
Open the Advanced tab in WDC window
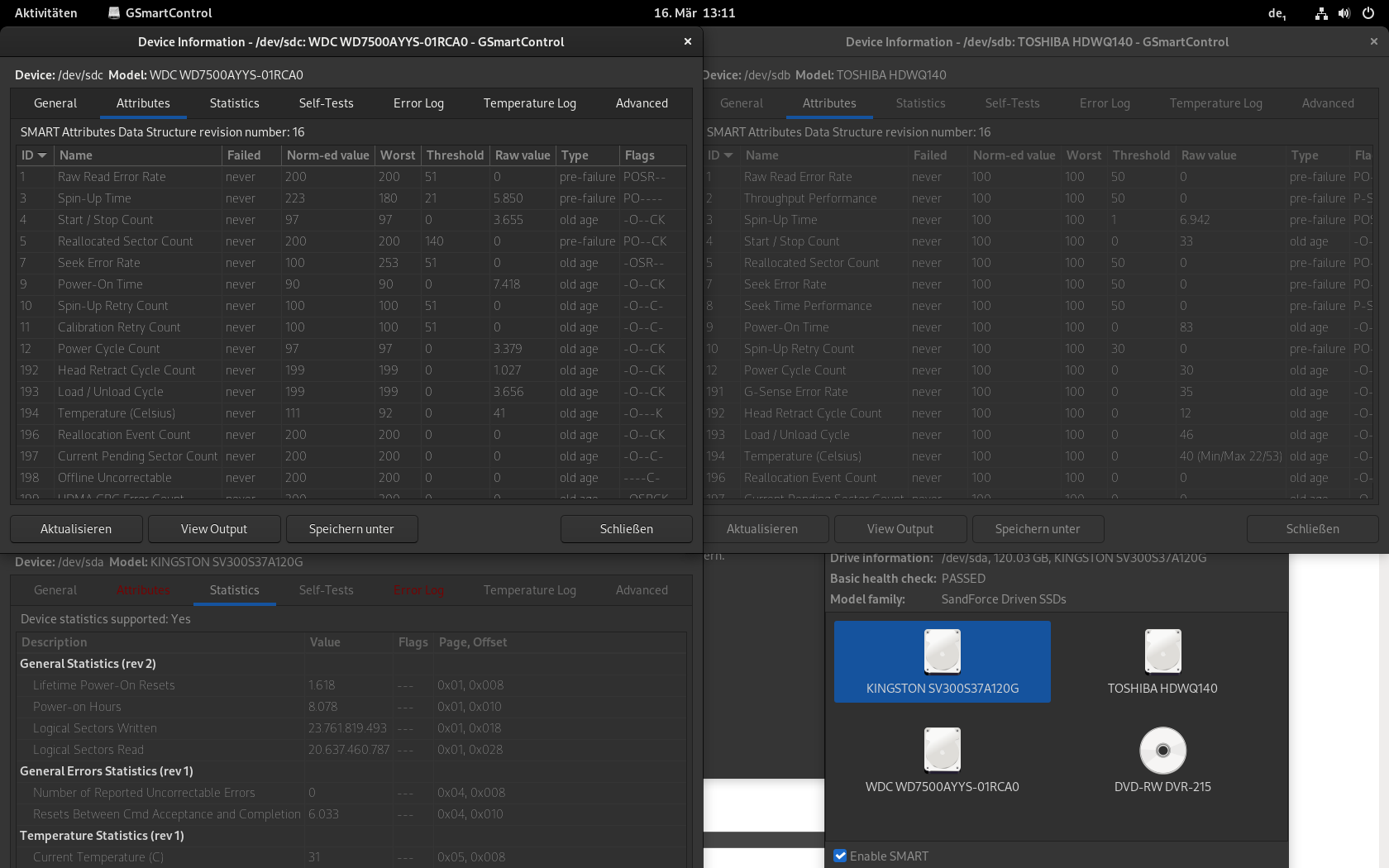(642, 103)
